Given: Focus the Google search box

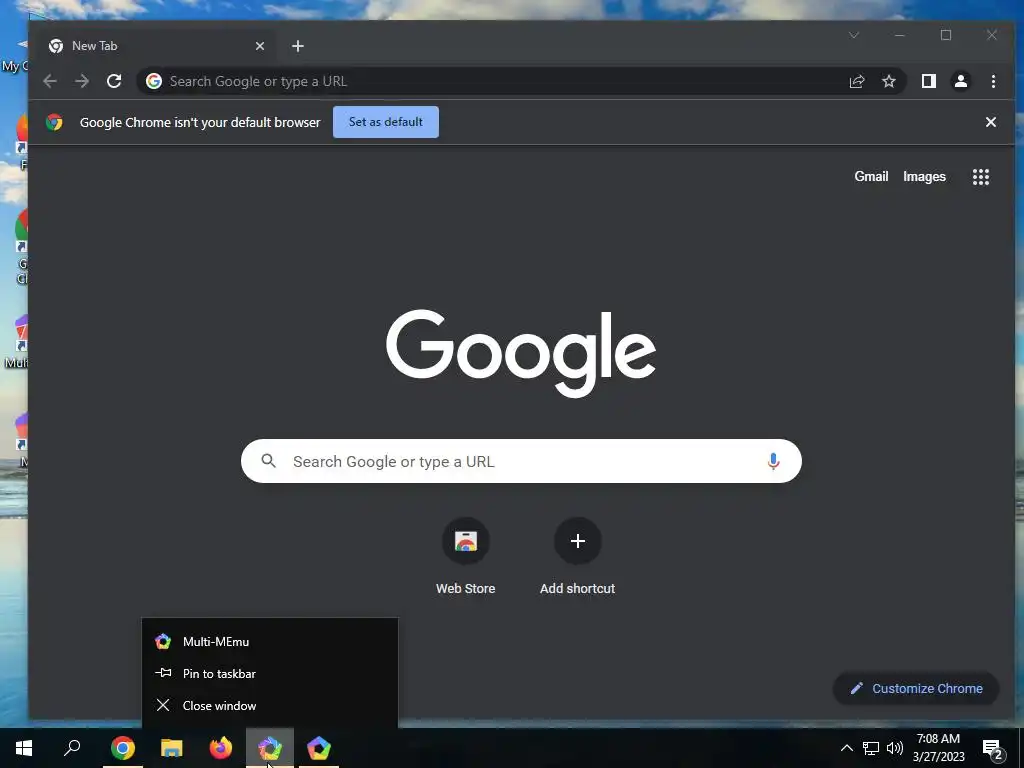Looking at the screenshot, I should [521, 461].
